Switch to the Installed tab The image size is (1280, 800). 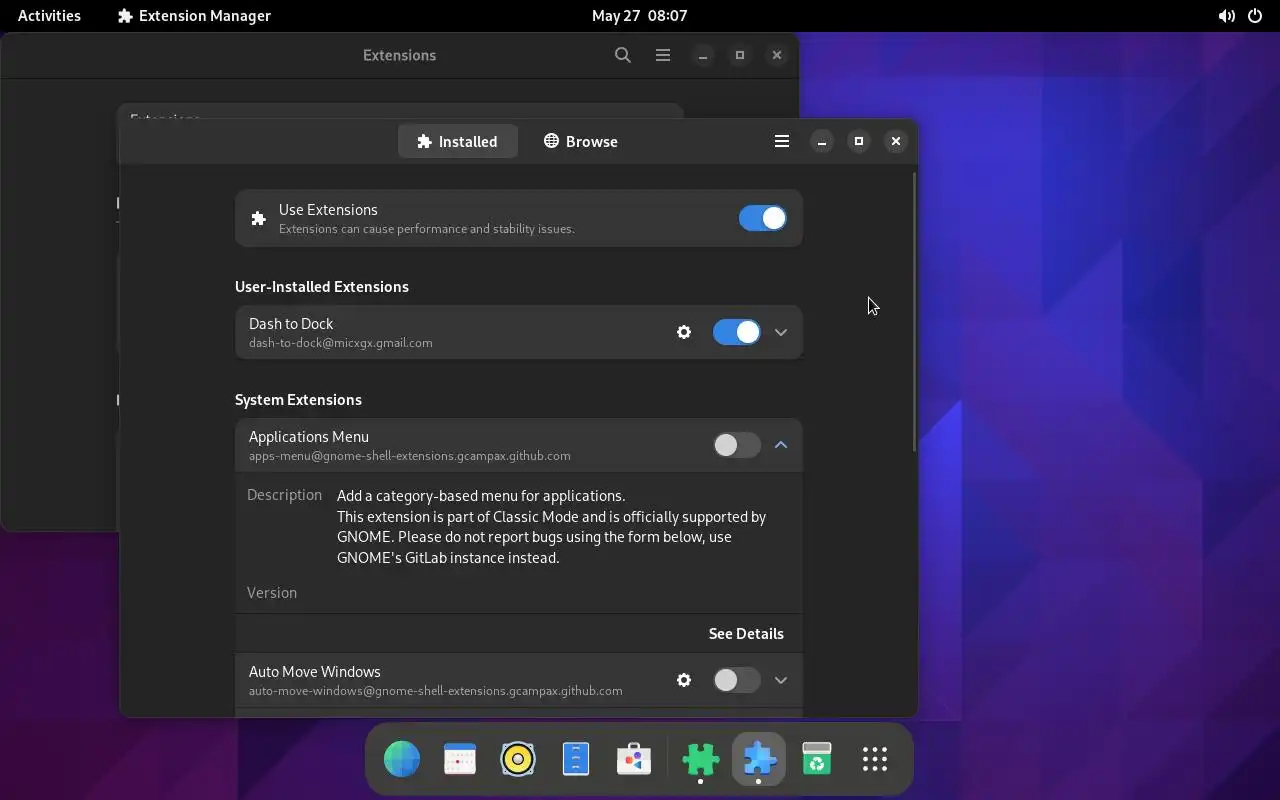coord(457,141)
